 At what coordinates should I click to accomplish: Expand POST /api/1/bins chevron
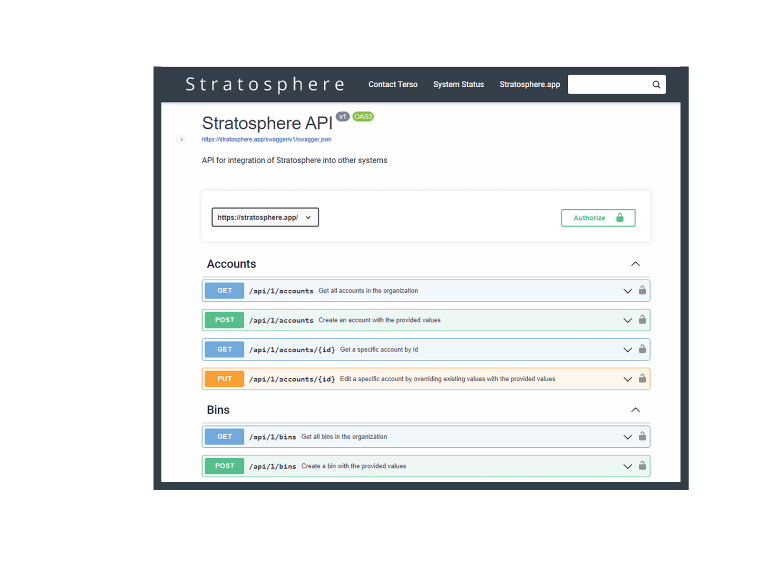pos(627,466)
